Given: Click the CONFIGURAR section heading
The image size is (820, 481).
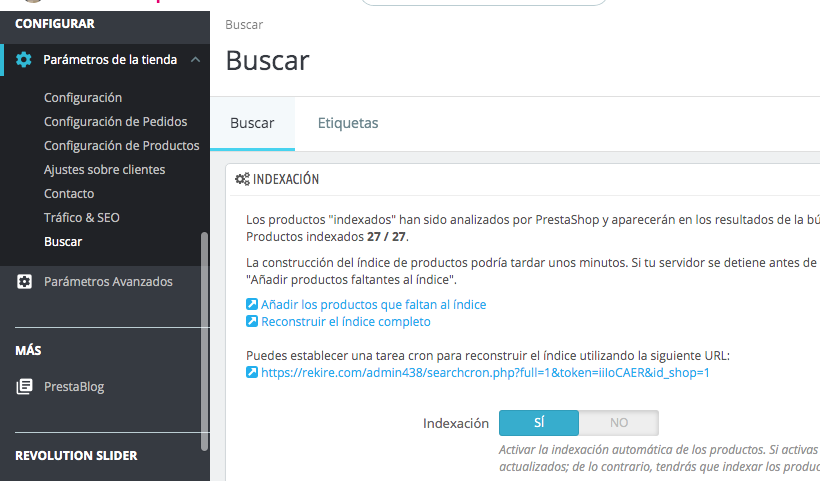Looking at the screenshot, I should 55,24.
